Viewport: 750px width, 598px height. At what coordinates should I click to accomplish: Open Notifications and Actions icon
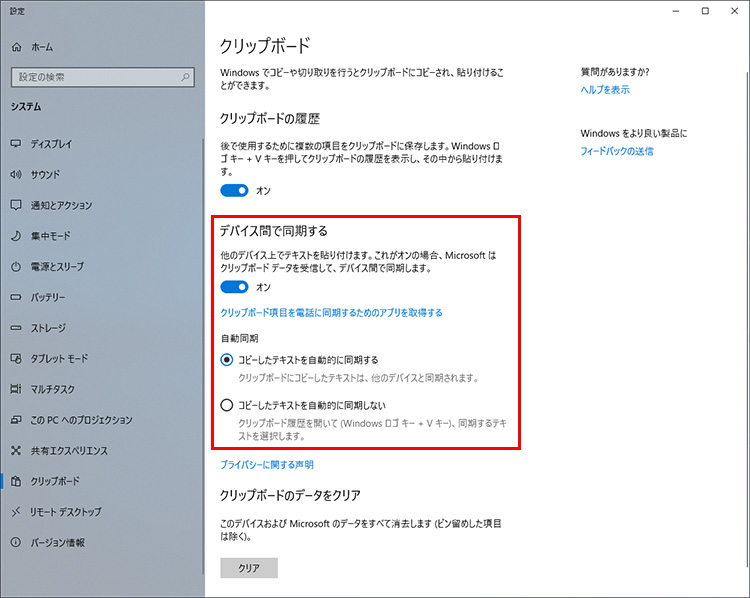16,205
